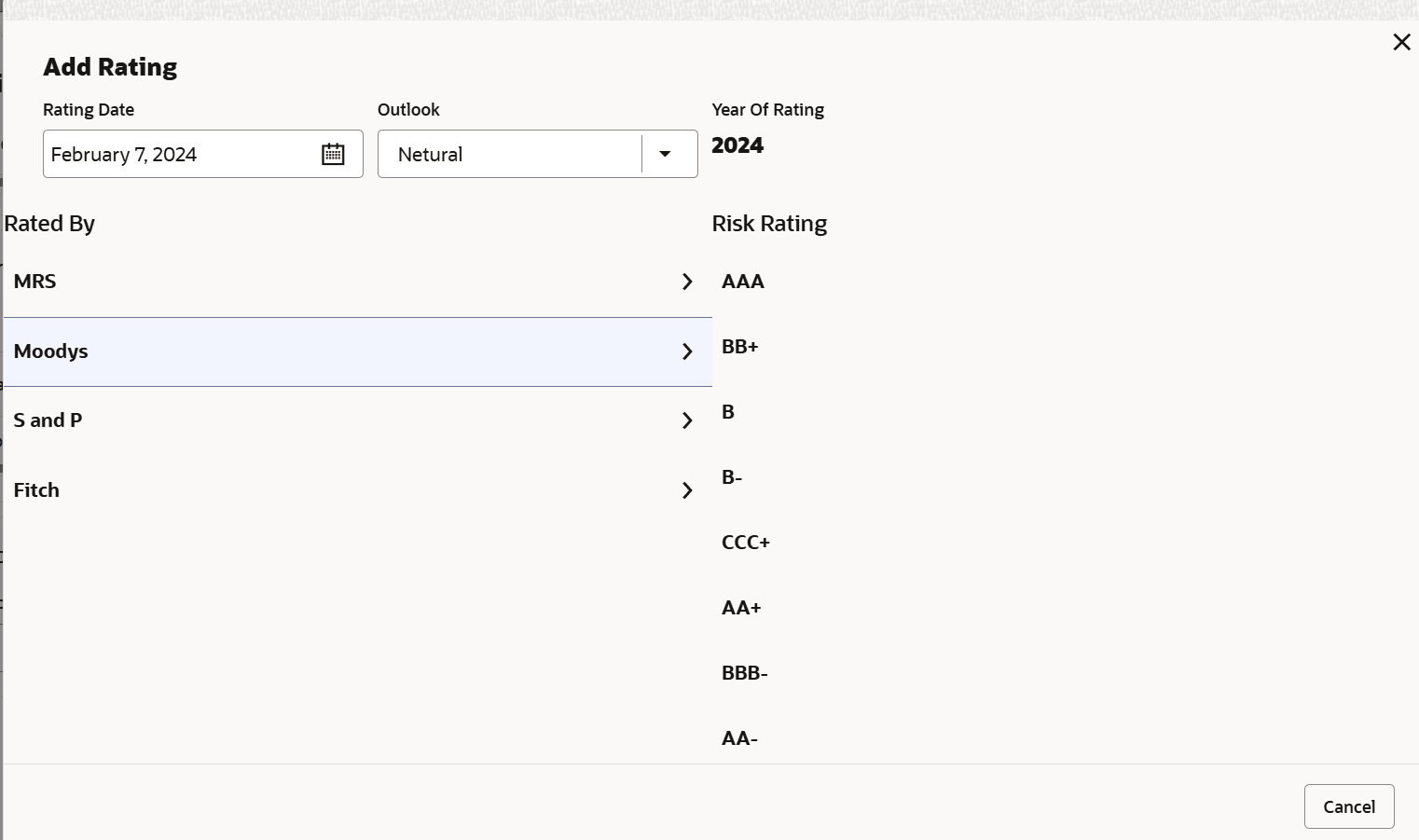Choose Fitch as rating agency
The height and width of the screenshot is (840, 1419).
pos(37,490)
